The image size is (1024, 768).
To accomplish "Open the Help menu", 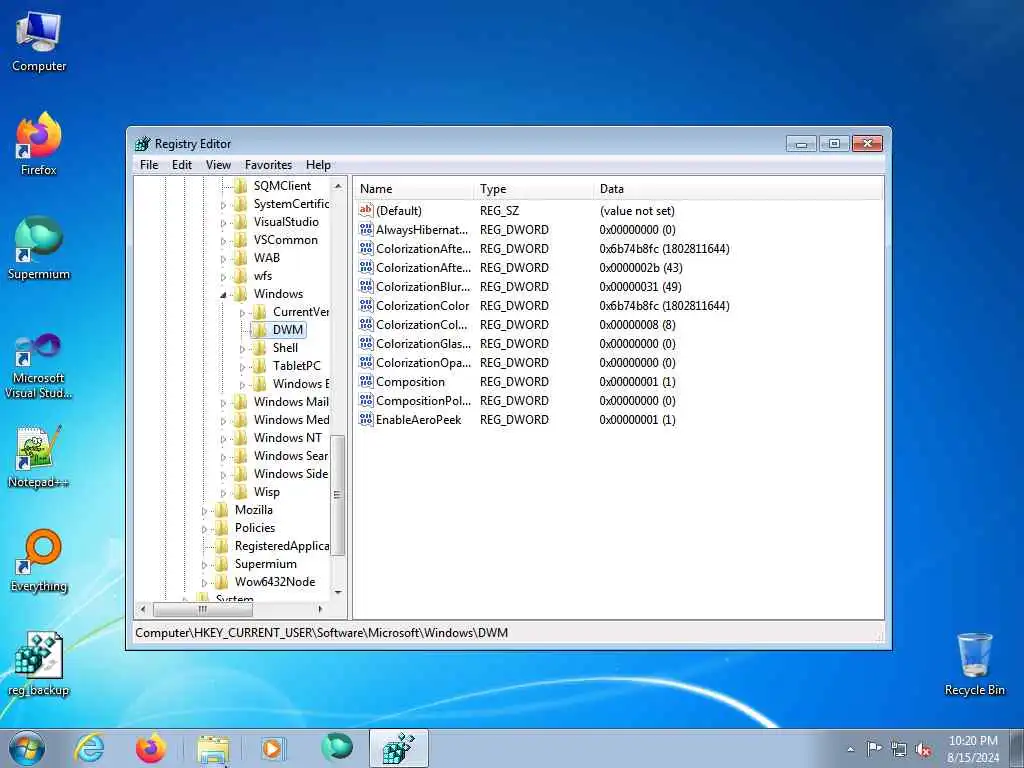I will [x=318, y=165].
